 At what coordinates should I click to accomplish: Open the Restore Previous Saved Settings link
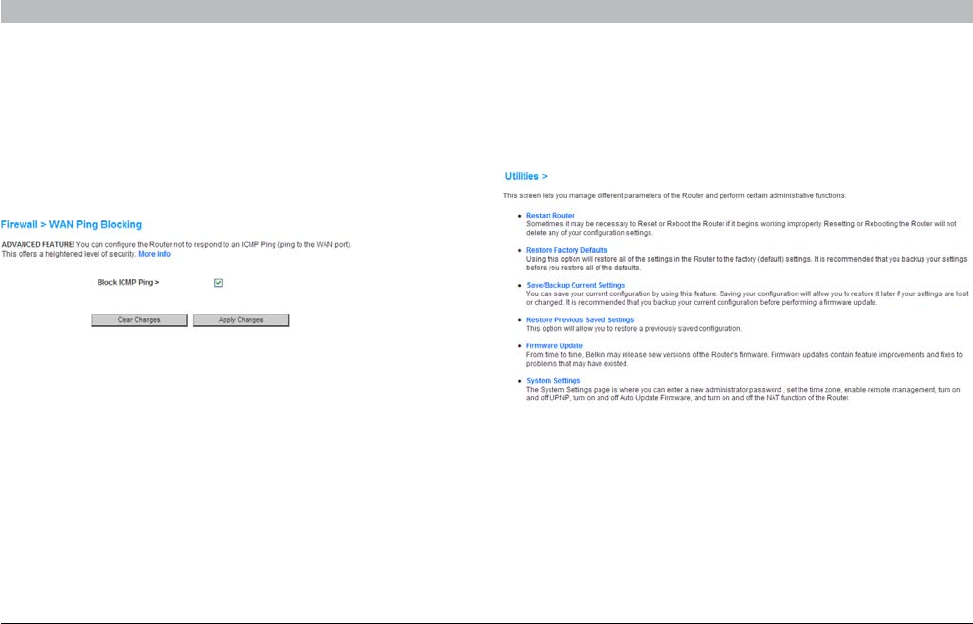[x=580, y=320]
